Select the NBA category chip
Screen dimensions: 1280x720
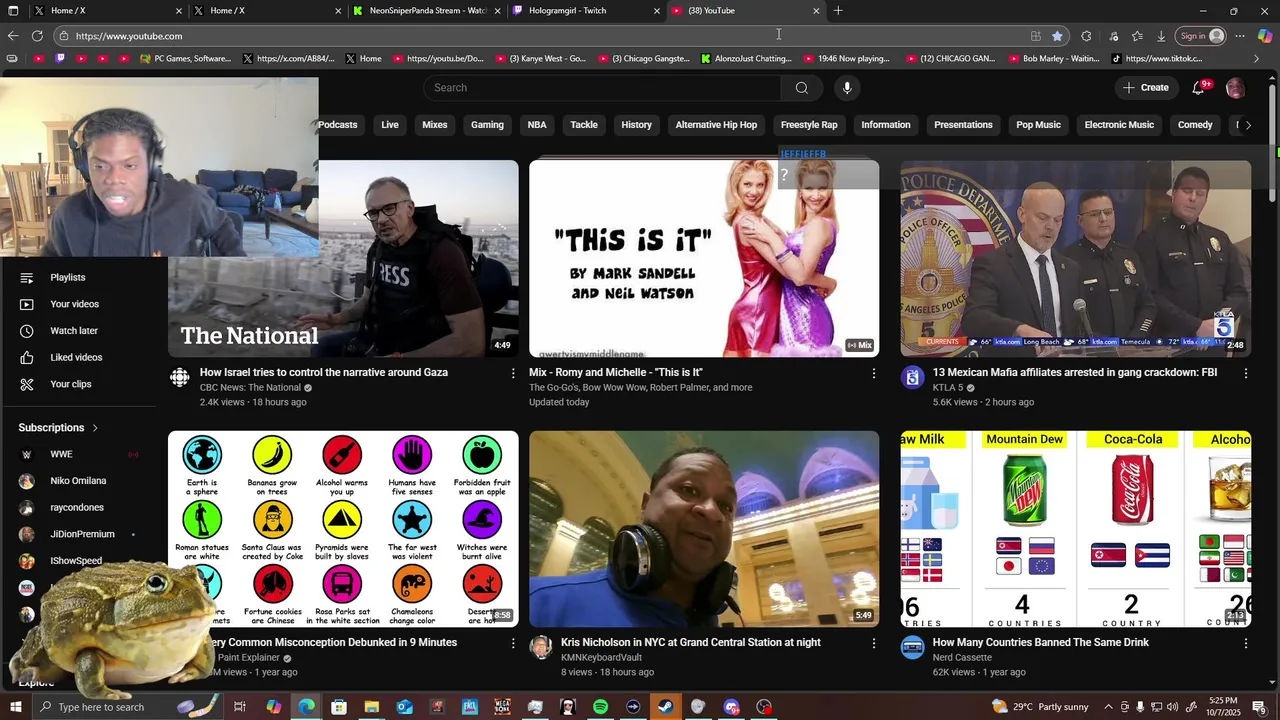(537, 125)
